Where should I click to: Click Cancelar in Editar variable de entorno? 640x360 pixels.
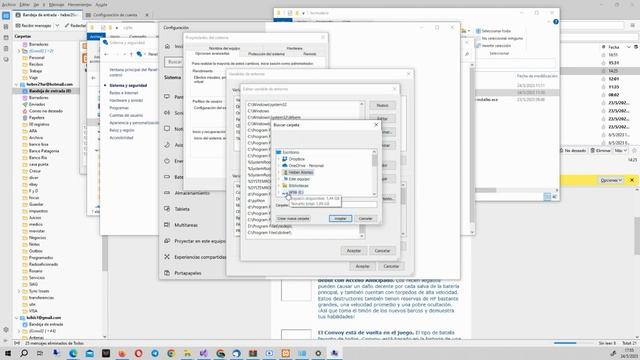(382, 251)
